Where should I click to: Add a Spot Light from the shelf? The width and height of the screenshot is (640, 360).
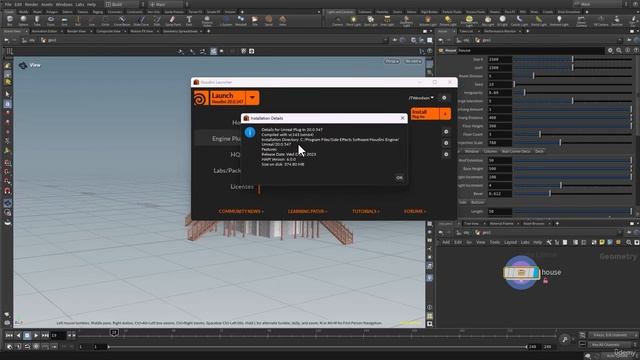click(x=371, y=20)
